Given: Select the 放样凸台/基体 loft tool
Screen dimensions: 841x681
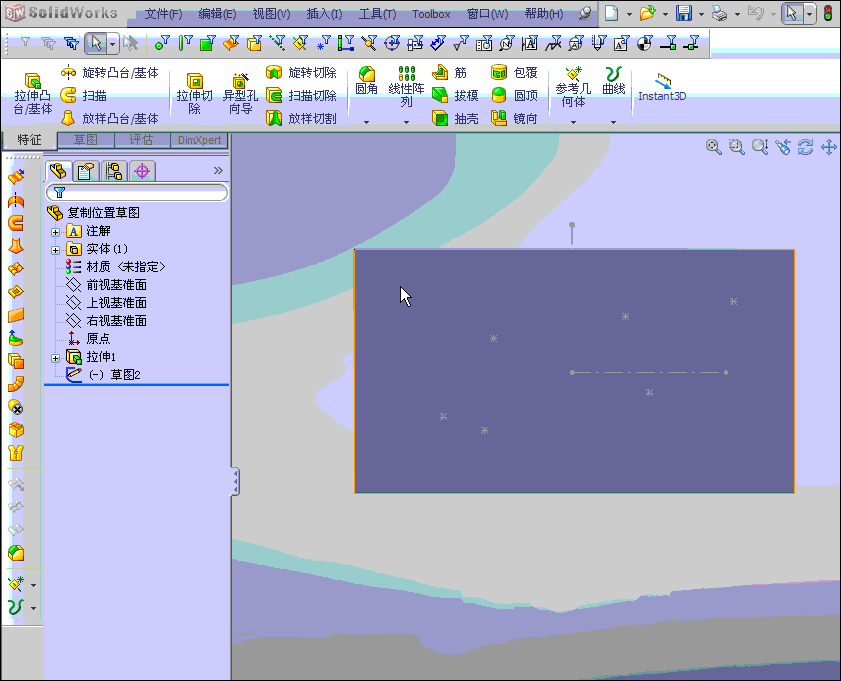Looking at the screenshot, I should click(x=109, y=118).
